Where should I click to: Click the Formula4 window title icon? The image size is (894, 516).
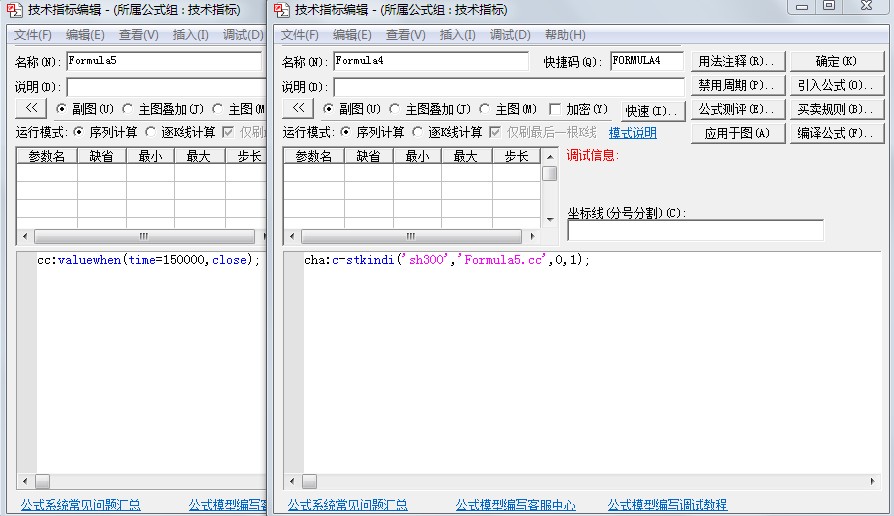click(x=282, y=10)
